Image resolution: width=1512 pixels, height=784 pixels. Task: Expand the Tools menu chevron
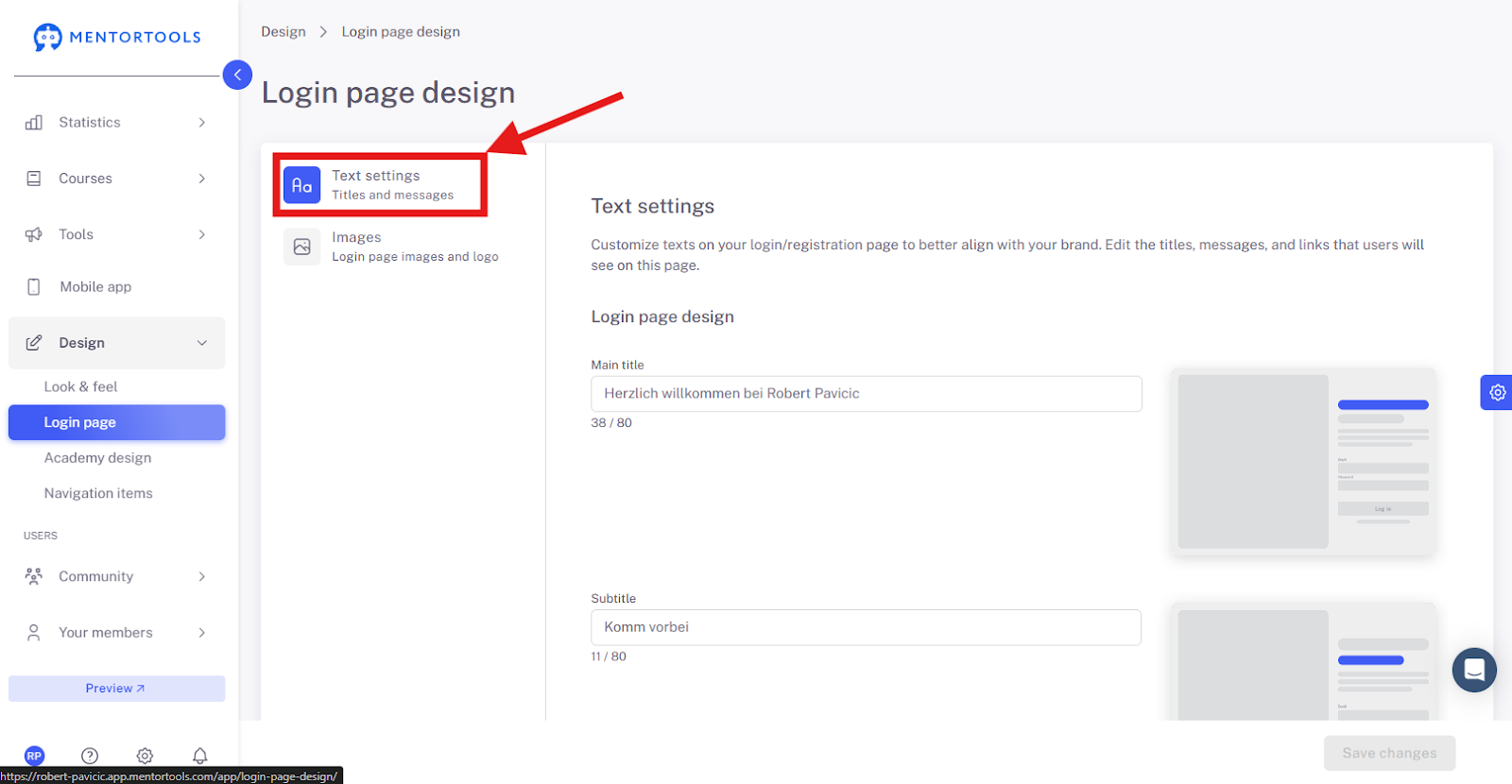202,234
